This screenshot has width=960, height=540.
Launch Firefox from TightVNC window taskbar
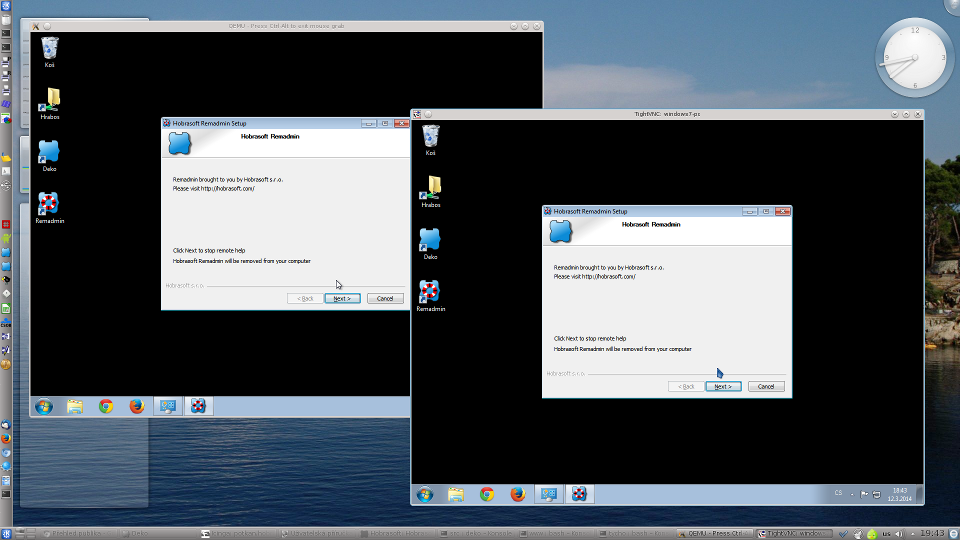pos(517,494)
